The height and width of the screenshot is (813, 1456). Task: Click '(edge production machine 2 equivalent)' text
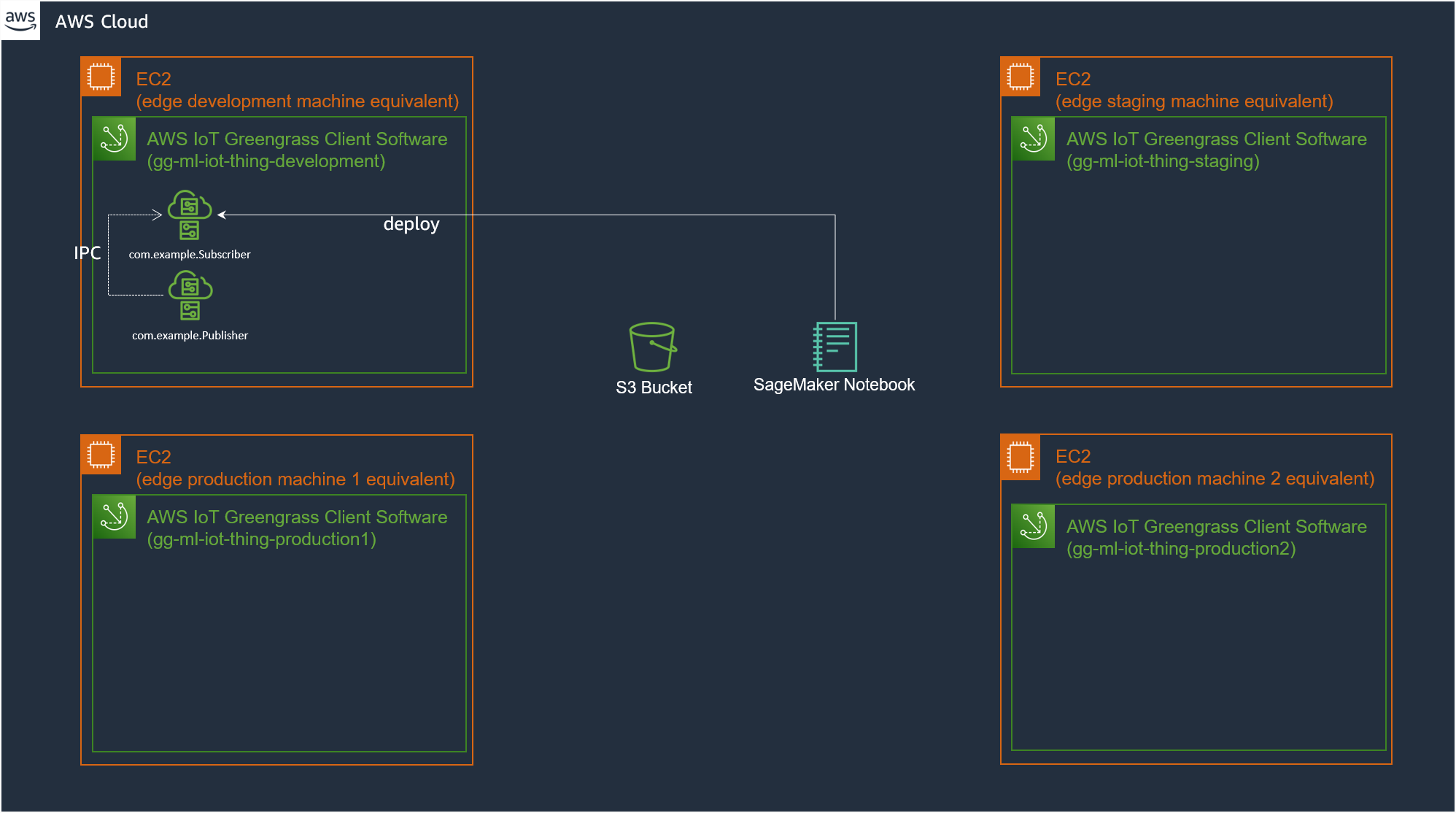pyautogui.click(x=1215, y=479)
